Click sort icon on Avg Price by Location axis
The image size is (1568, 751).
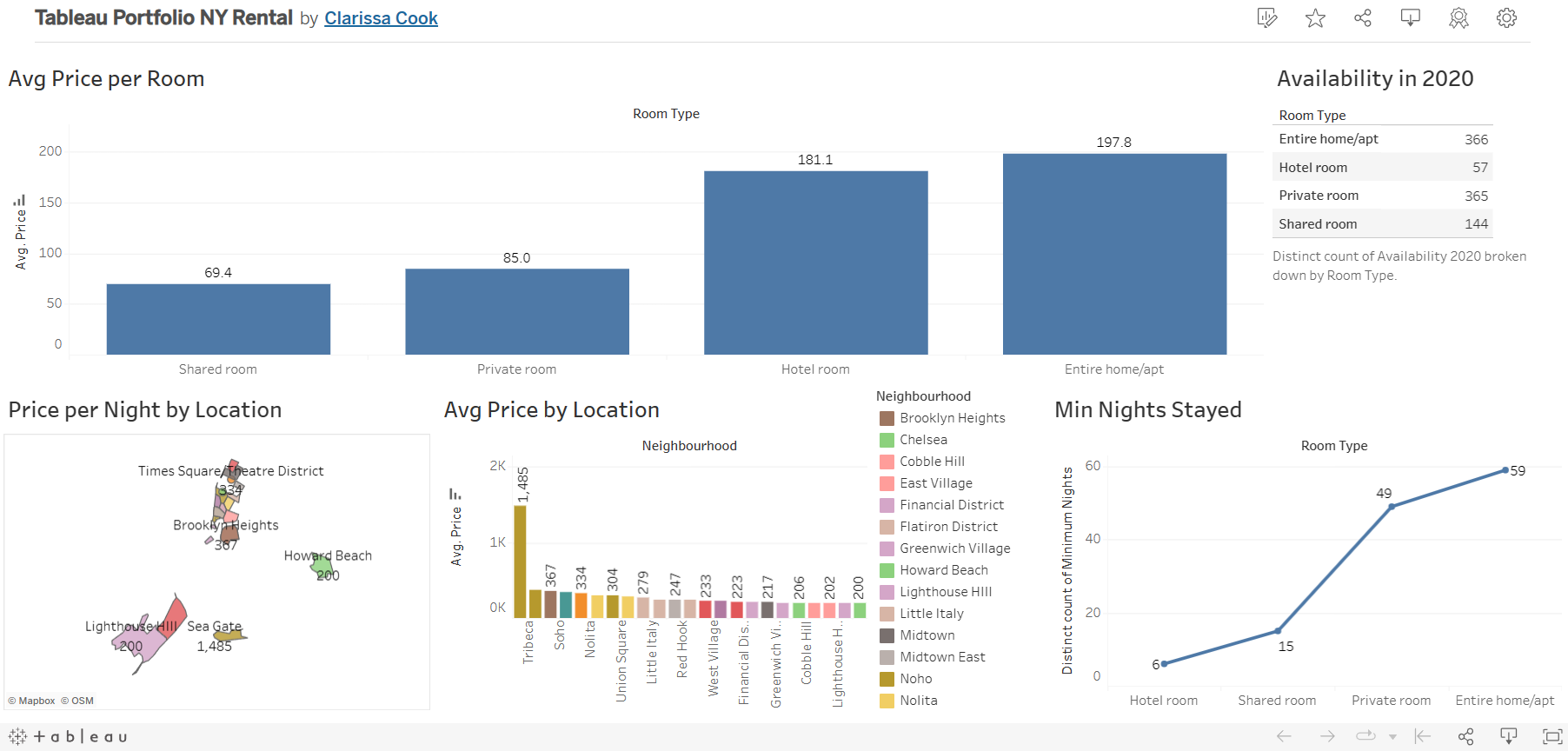455,494
